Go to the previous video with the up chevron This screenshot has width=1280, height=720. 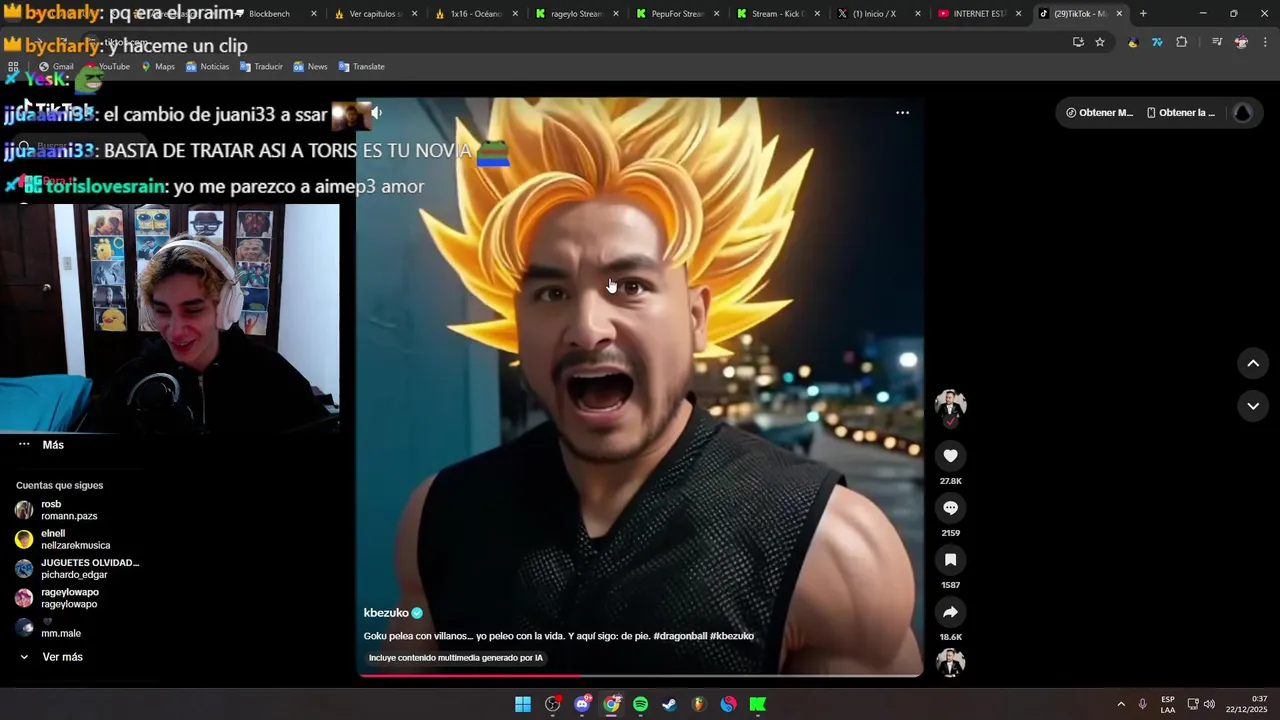tap(1253, 364)
